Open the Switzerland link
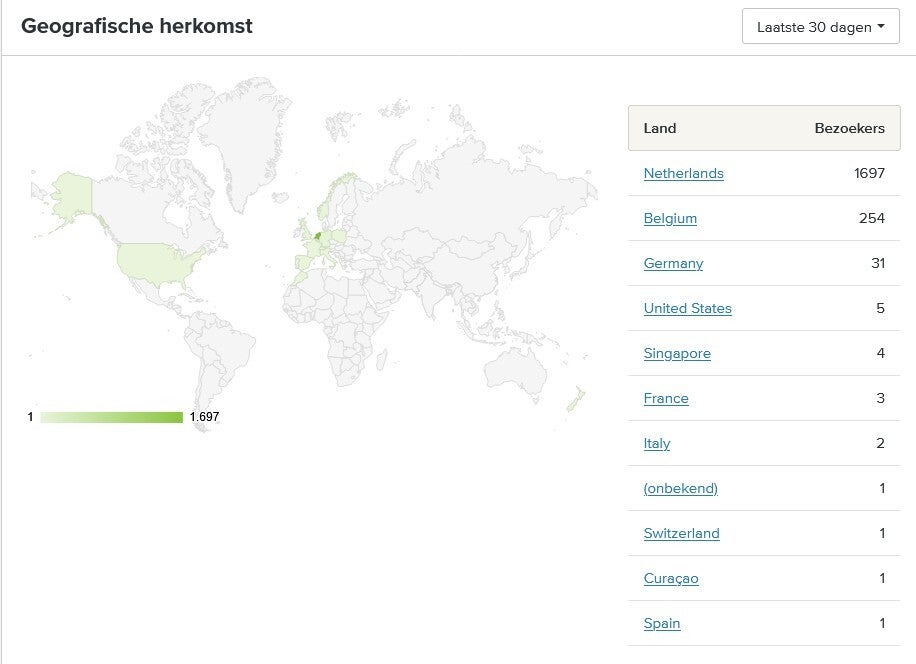 (x=681, y=533)
